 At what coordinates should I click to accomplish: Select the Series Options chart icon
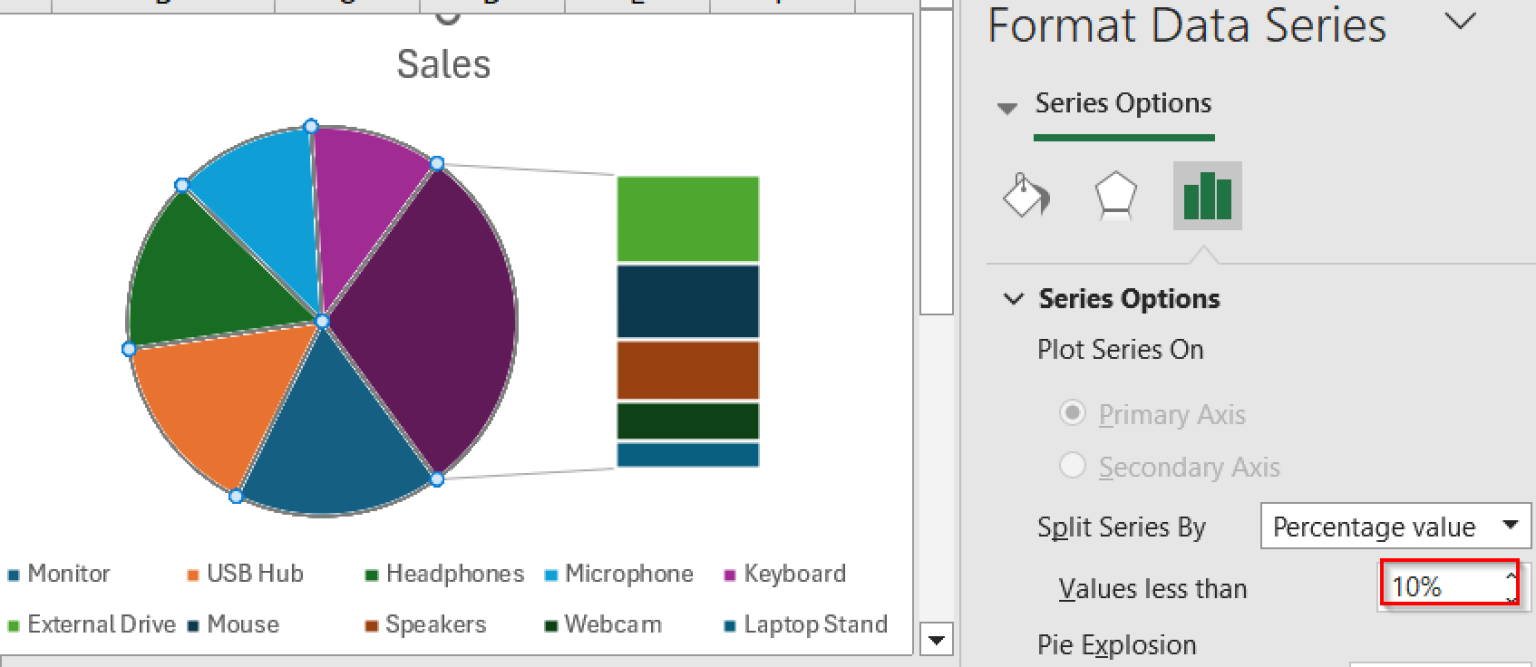point(1207,196)
